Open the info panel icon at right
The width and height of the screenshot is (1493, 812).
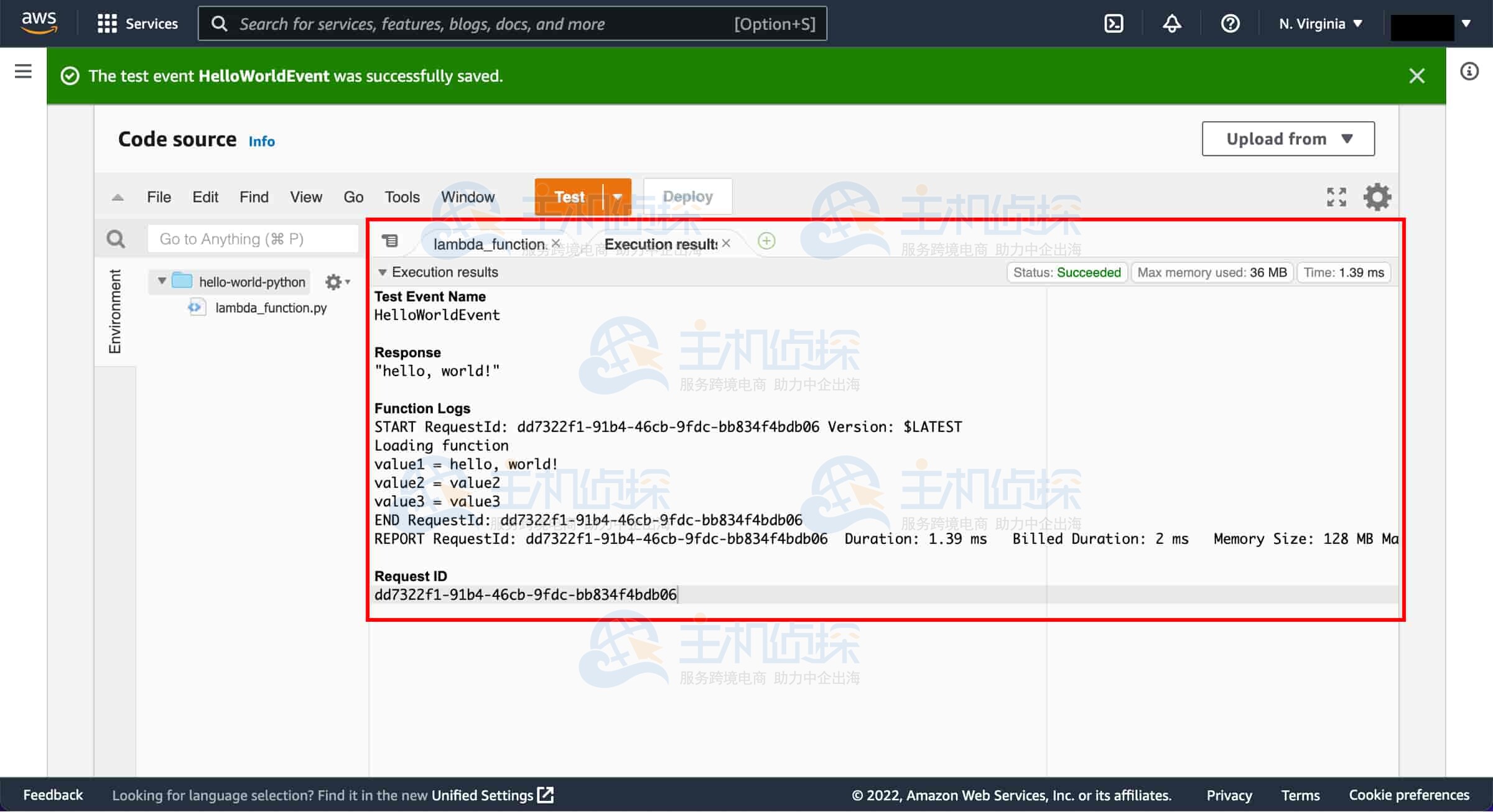click(x=1469, y=72)
